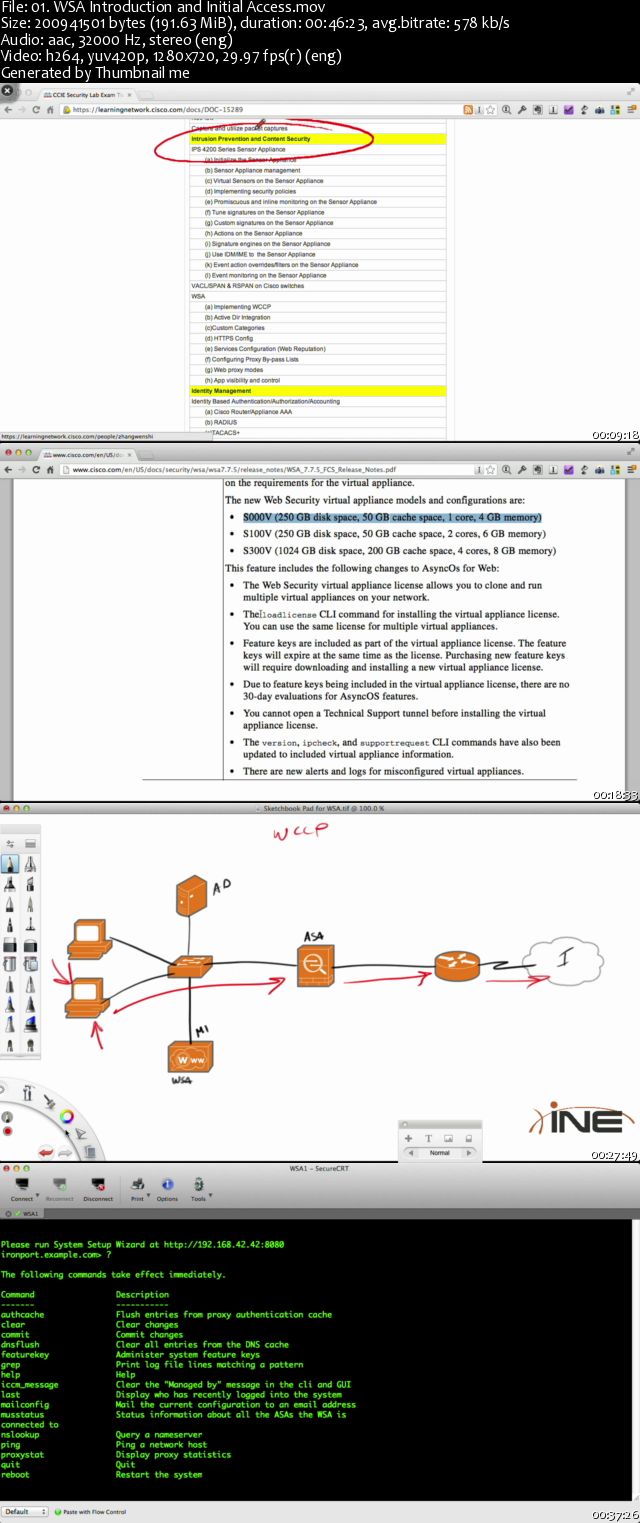640x1523 pixels.
Task: Click add layer plus in layer panel
Action: (408, 1138)
